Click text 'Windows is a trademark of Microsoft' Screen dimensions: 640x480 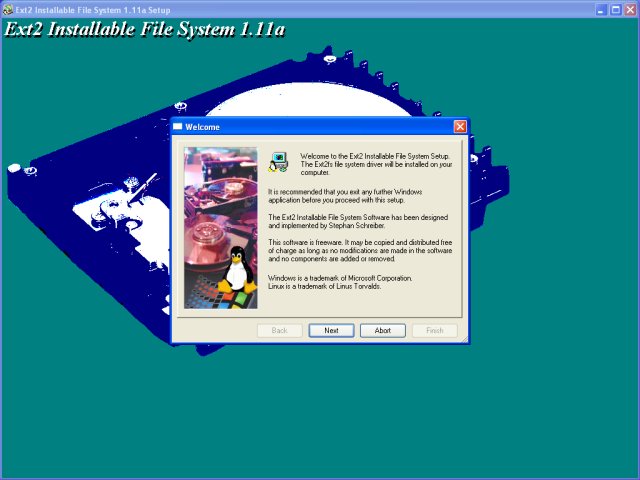tap(321, 278)
